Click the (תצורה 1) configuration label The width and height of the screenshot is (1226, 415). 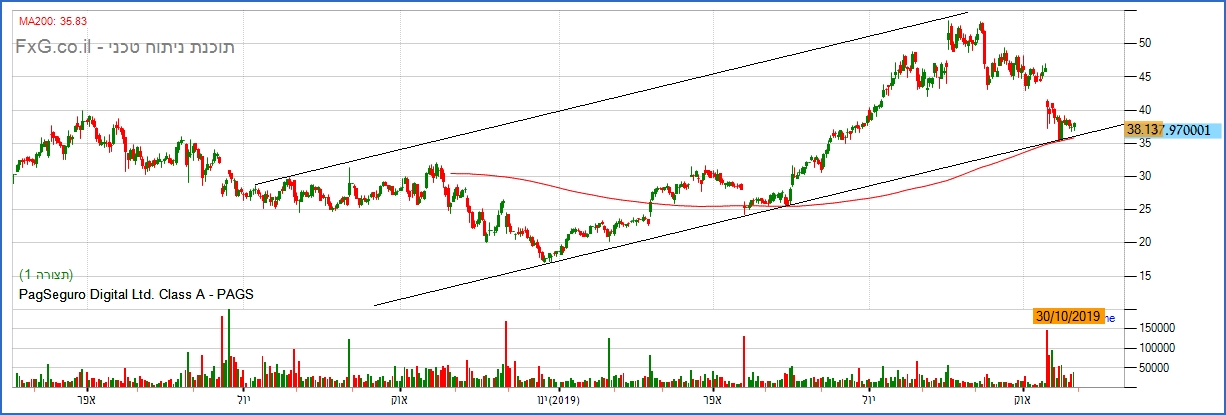[x=47, y=274]
